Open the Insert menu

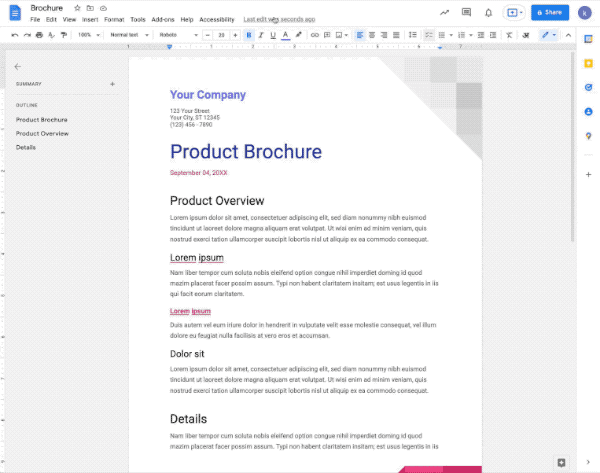pyautogui.click(x=90, y=20)
